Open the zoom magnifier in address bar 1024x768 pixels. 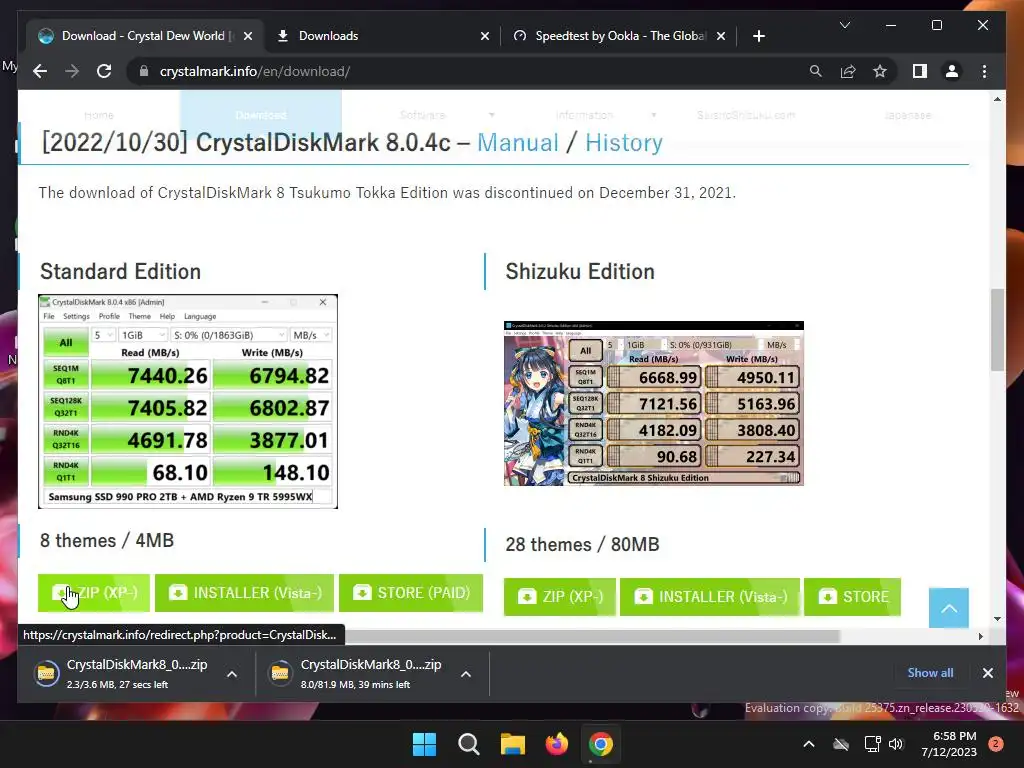pyautogui.click(x=816, y=71)
